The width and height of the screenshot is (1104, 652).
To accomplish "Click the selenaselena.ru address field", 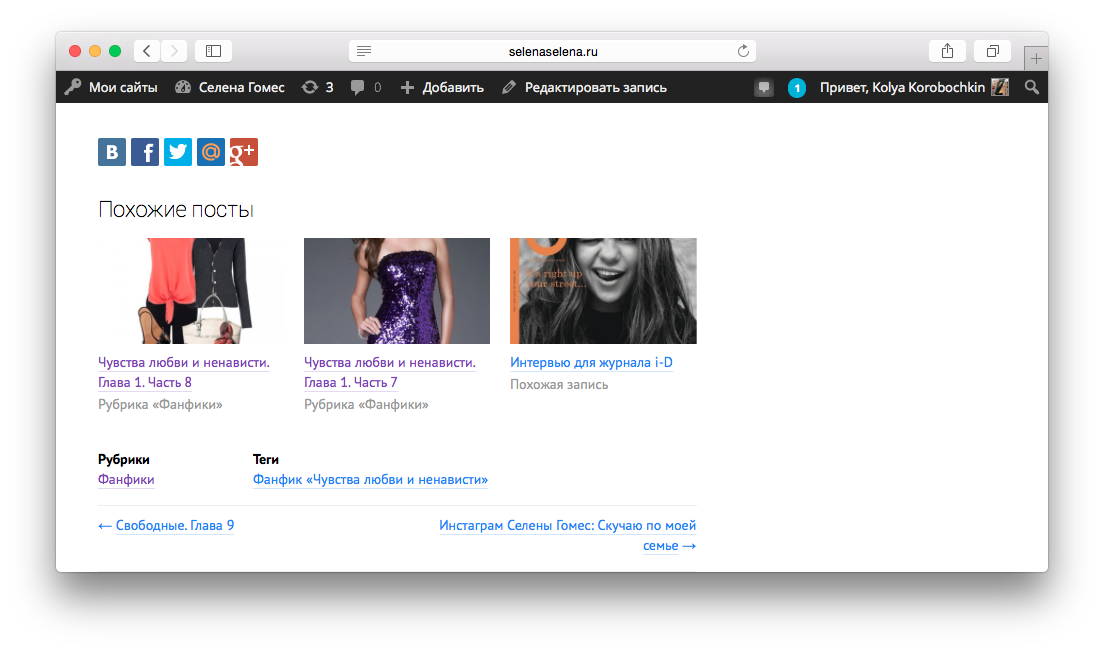I will 552,51.
